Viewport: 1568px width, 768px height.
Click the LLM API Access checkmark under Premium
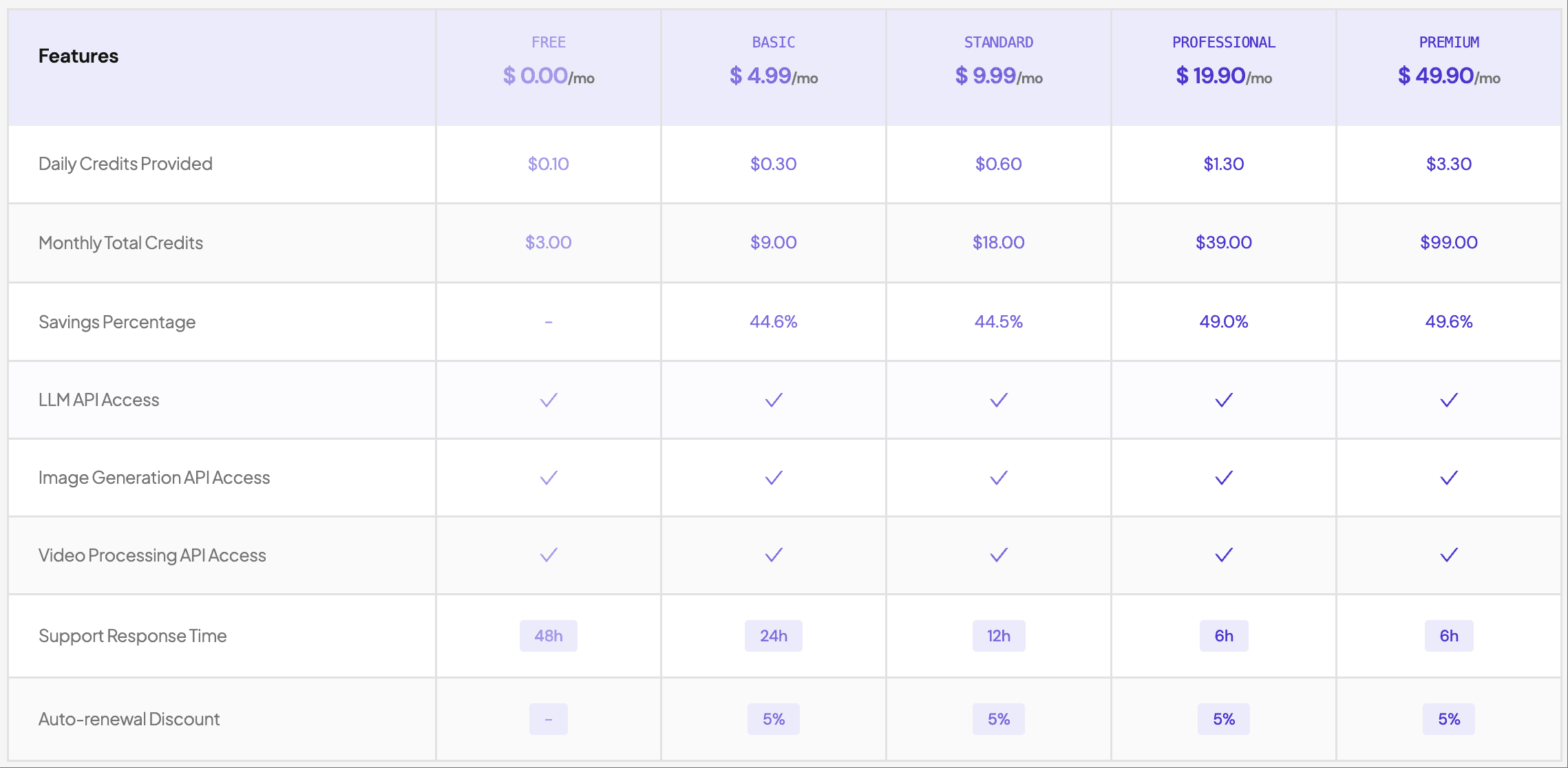point(1449,400)
